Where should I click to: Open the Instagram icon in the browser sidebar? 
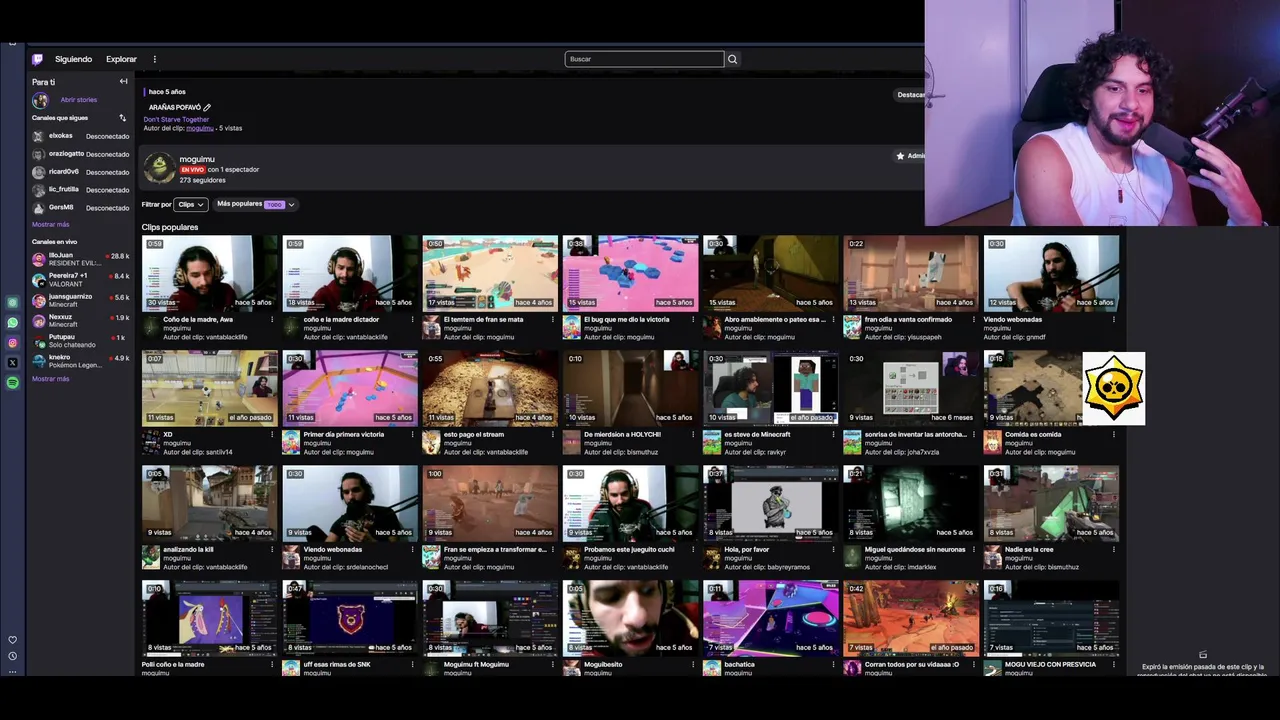pyautogui.click(x=12, y=343)
